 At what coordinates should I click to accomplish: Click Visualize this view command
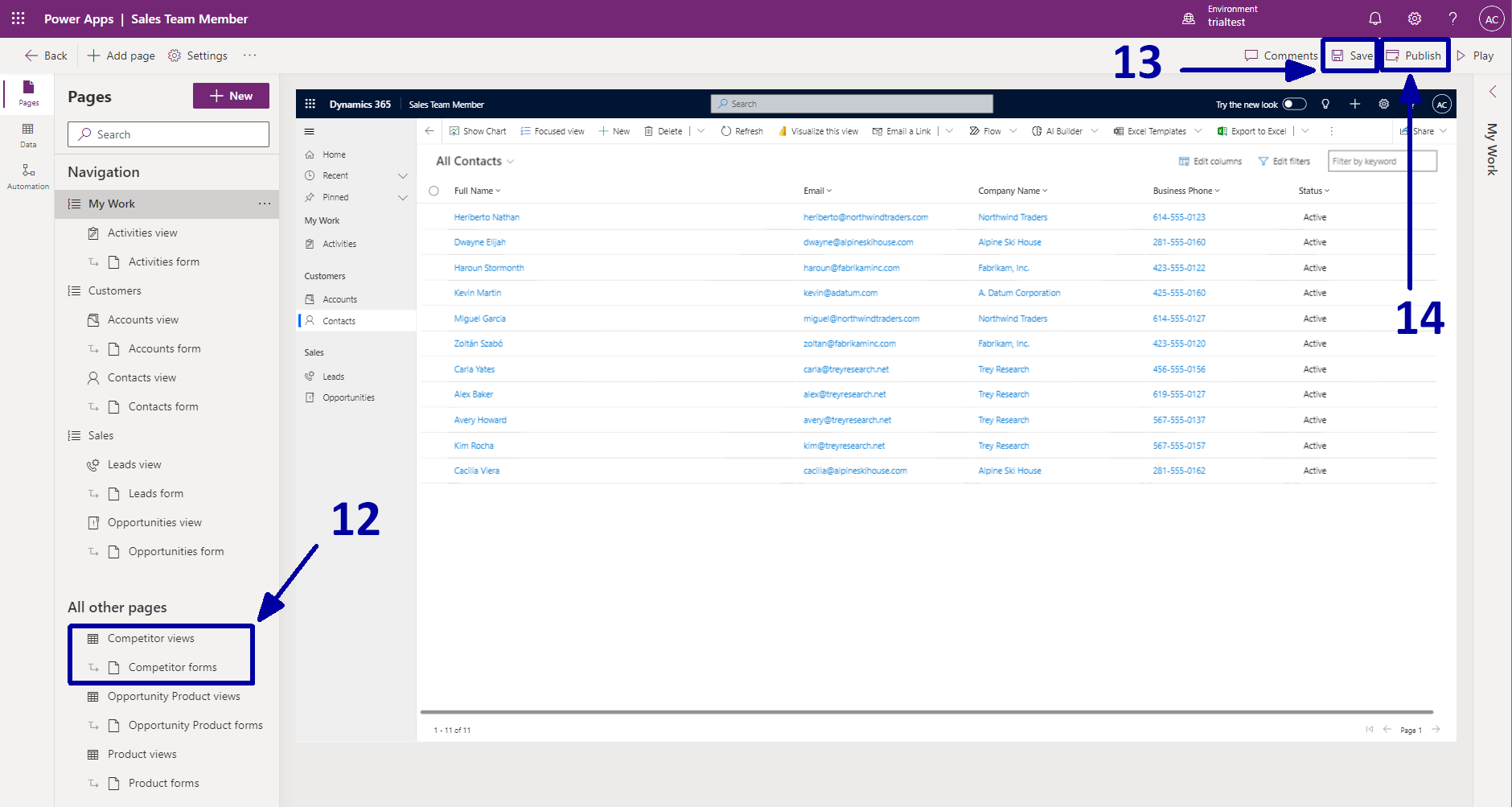coord(818,131)
